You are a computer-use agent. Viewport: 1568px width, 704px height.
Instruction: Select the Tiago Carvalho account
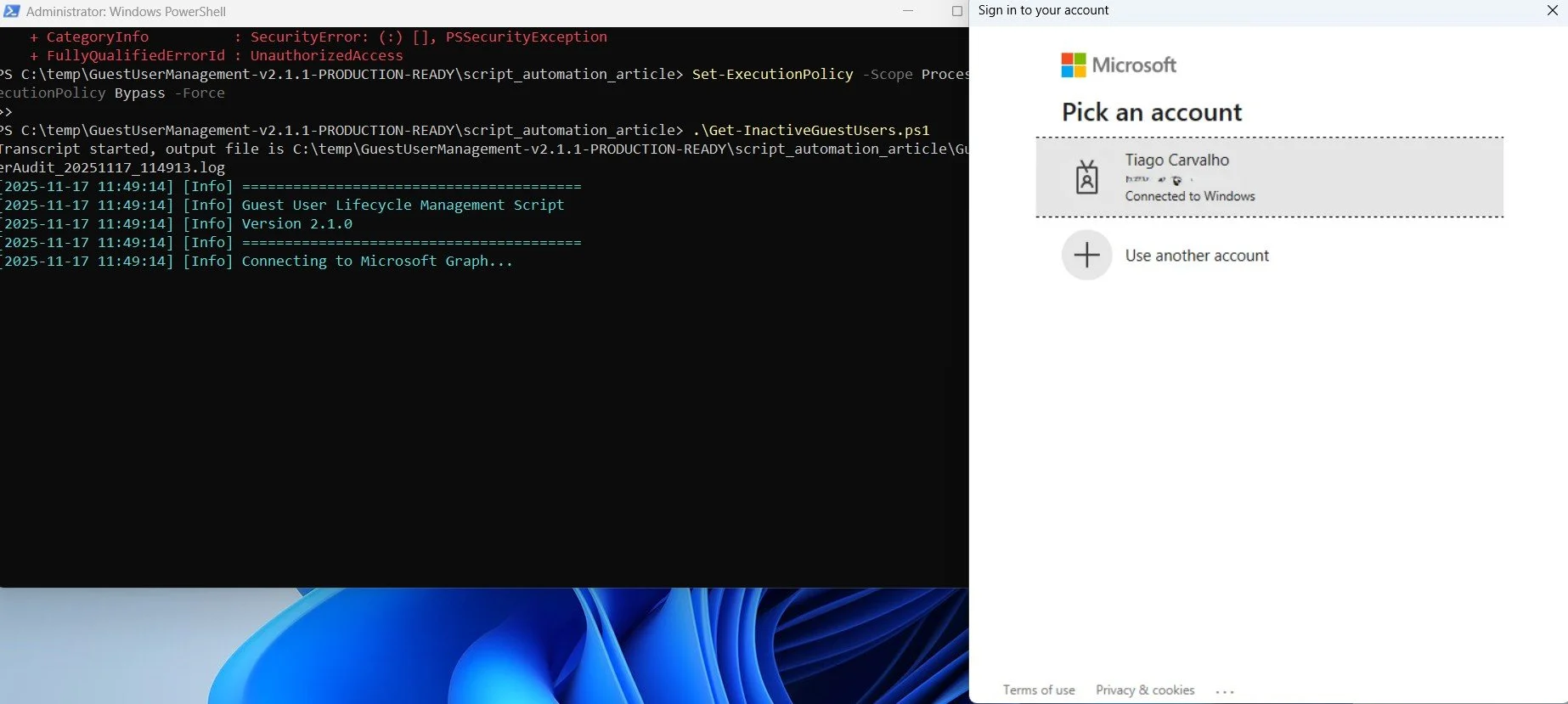[x=1269, y=177]
